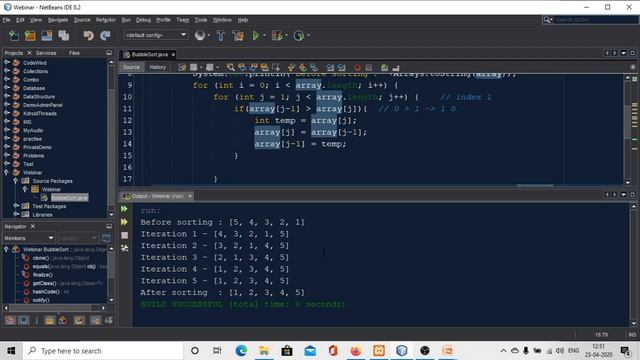Run Project with green play icon

click(256, 36)
